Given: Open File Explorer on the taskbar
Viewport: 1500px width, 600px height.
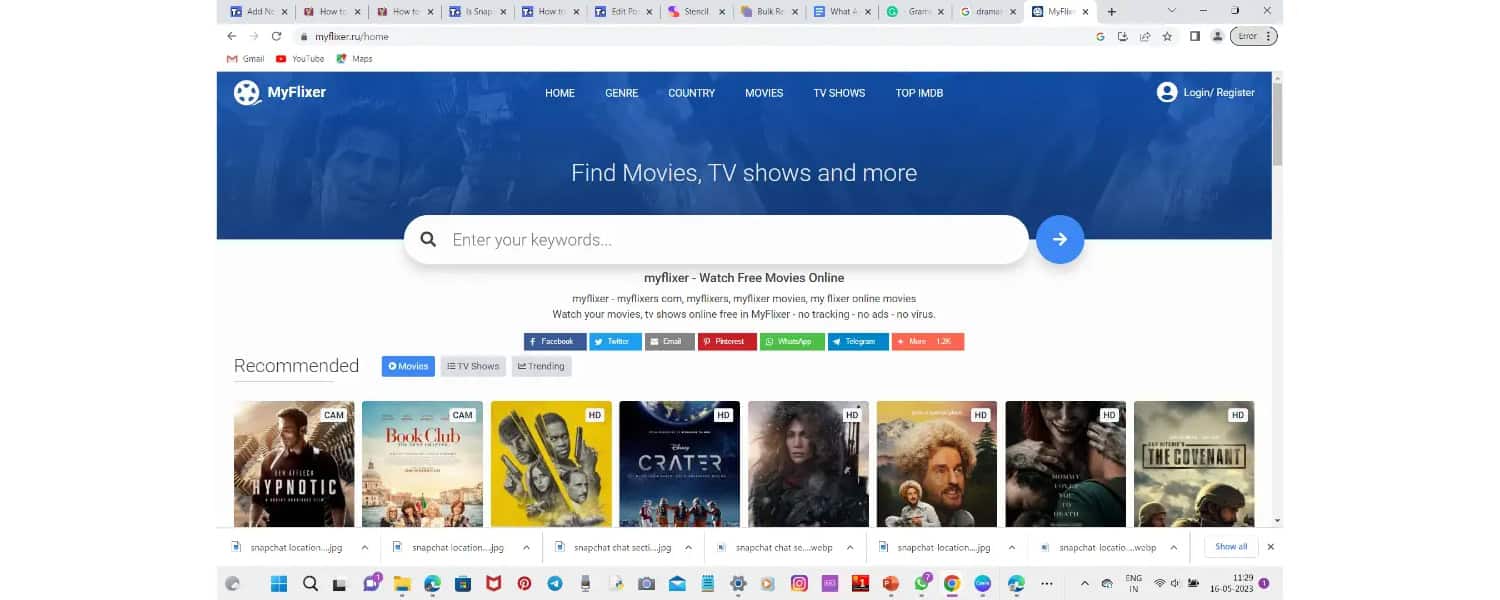Looking at the screenshot, I should (x=402, y=583).
